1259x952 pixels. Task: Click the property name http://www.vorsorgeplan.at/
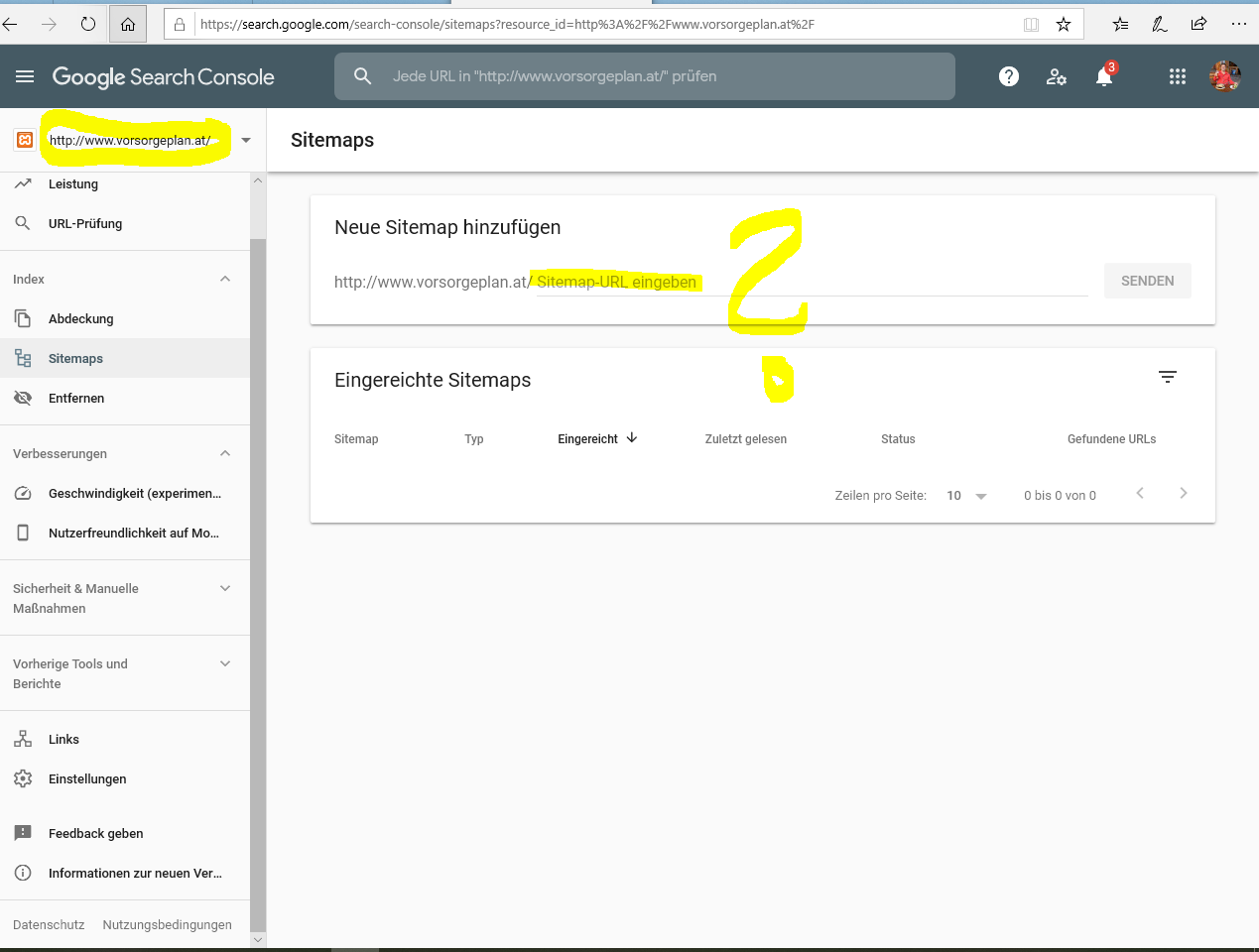coord(130,140)
